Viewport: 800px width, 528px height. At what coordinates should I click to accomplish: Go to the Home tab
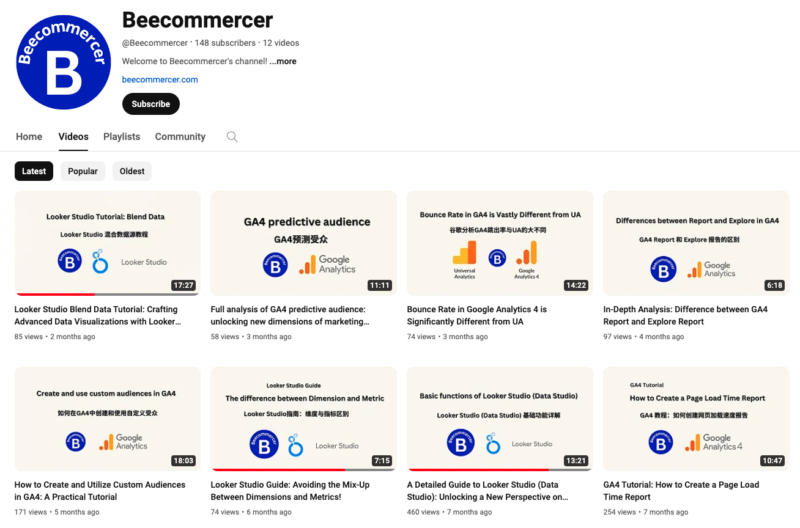(29, 137)
